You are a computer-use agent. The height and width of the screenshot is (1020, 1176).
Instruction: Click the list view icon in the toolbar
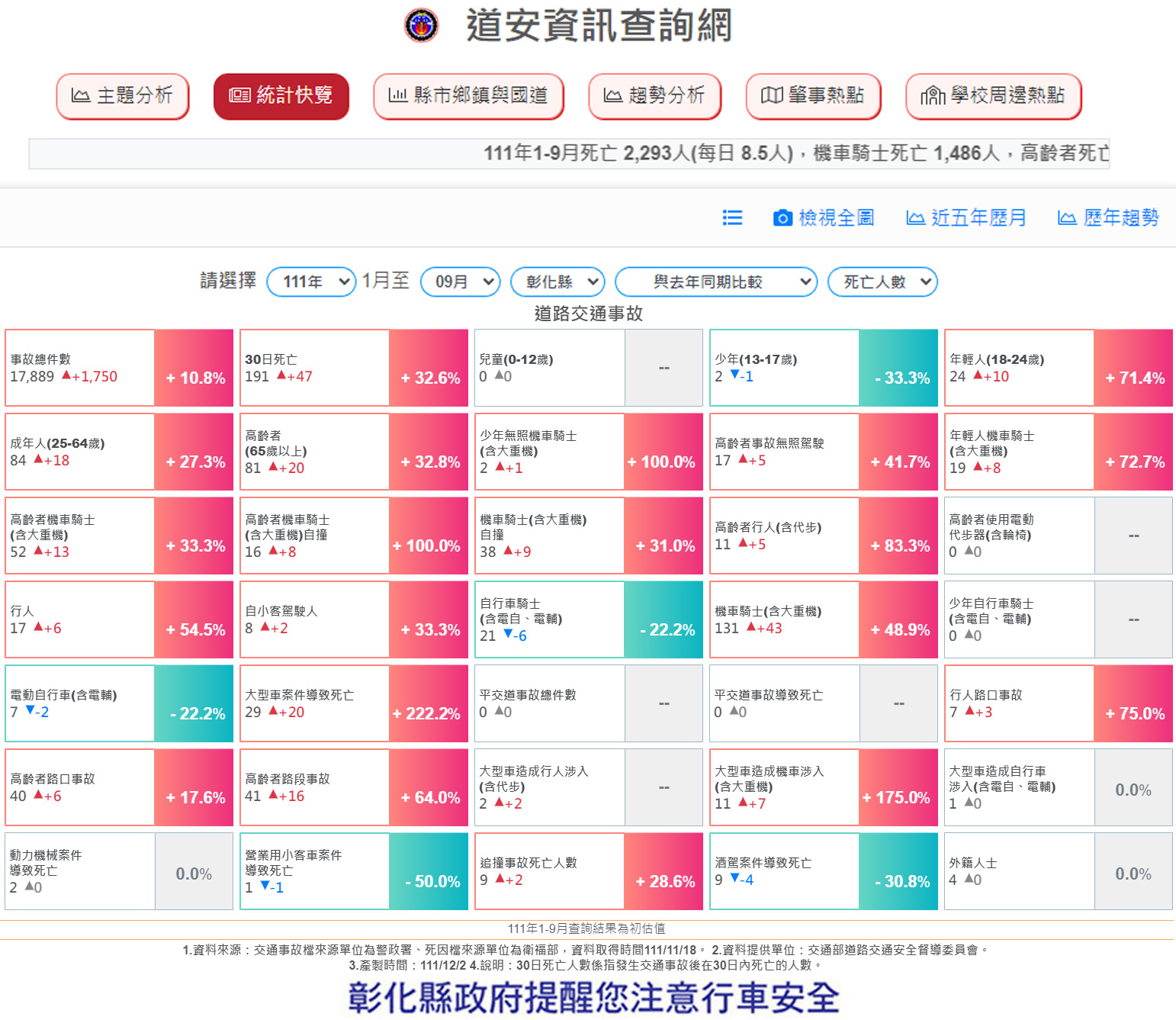(x=732, y=218)
